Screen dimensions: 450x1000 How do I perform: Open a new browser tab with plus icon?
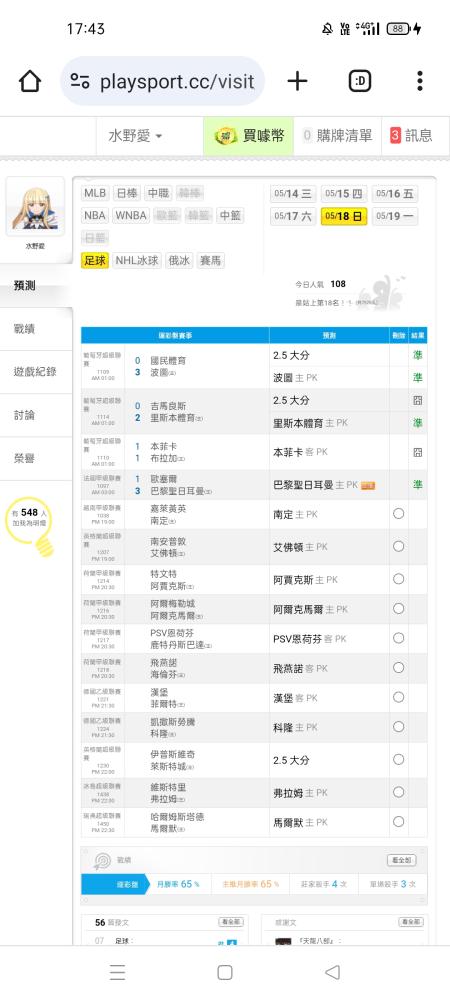pos(297,81)
